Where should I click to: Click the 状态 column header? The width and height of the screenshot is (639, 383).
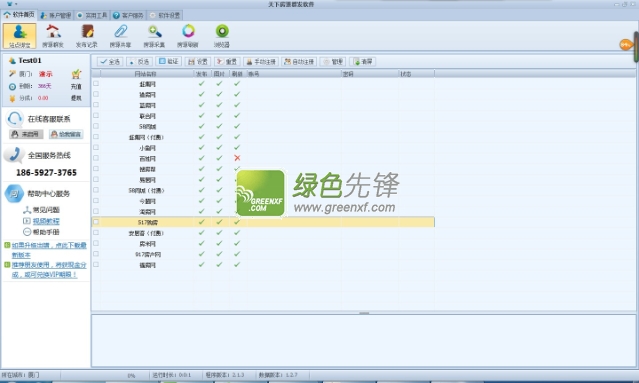(x=416, y=74)
